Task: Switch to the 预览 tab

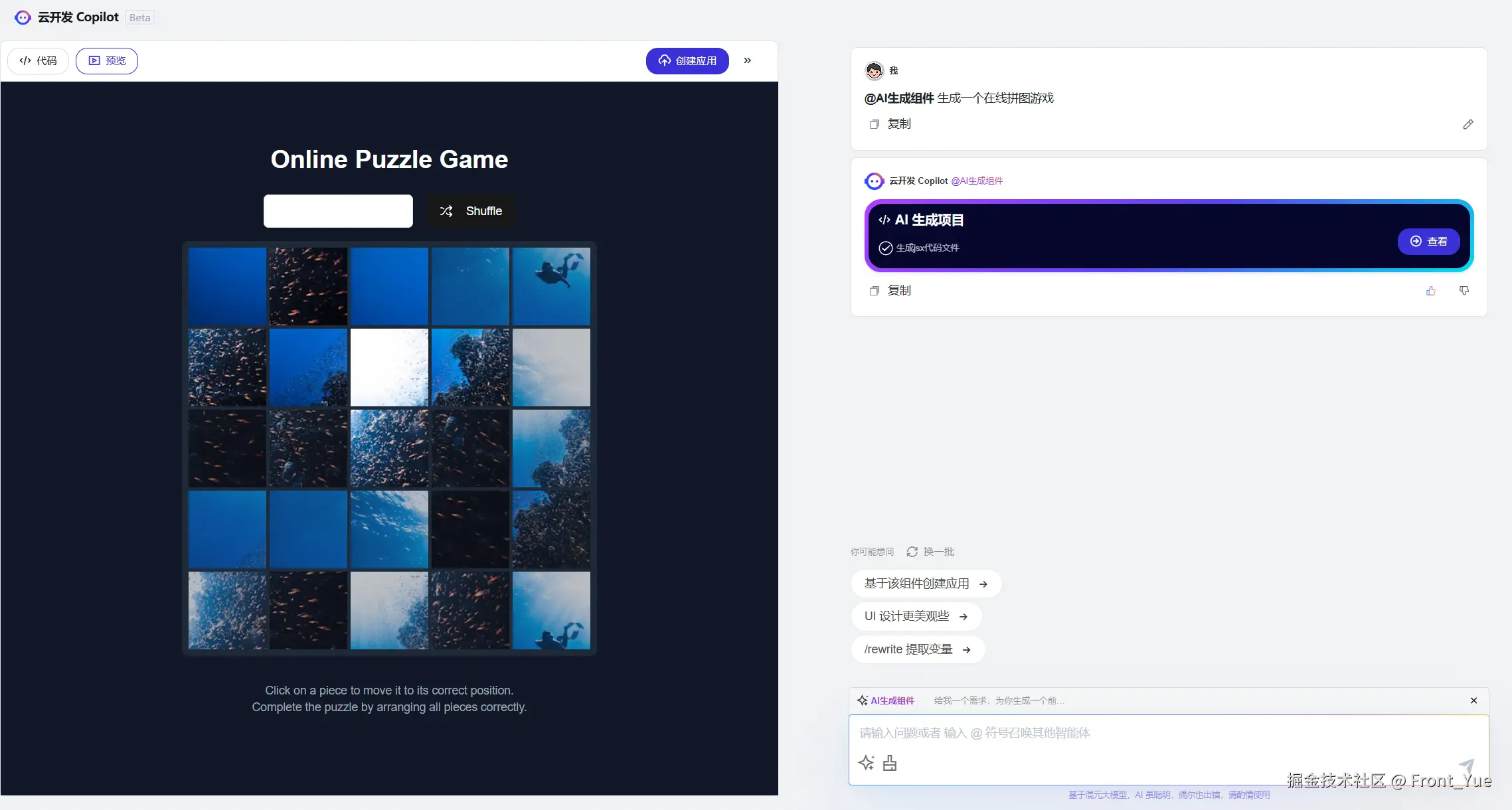Action: (107, 61)
